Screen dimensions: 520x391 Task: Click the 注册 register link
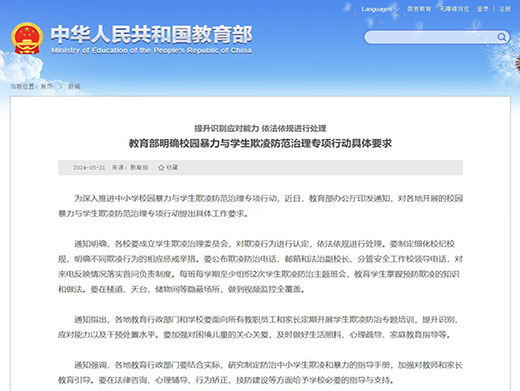pyautogui.click(x=505, y=9)
